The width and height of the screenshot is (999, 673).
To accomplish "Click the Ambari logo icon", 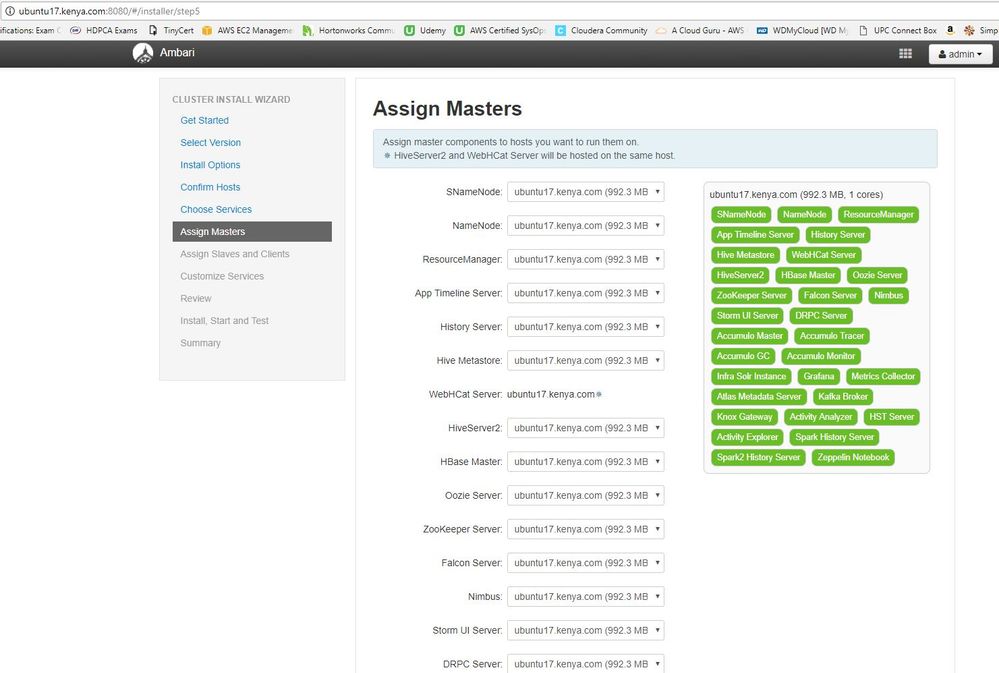I will [x=143, y=53].
